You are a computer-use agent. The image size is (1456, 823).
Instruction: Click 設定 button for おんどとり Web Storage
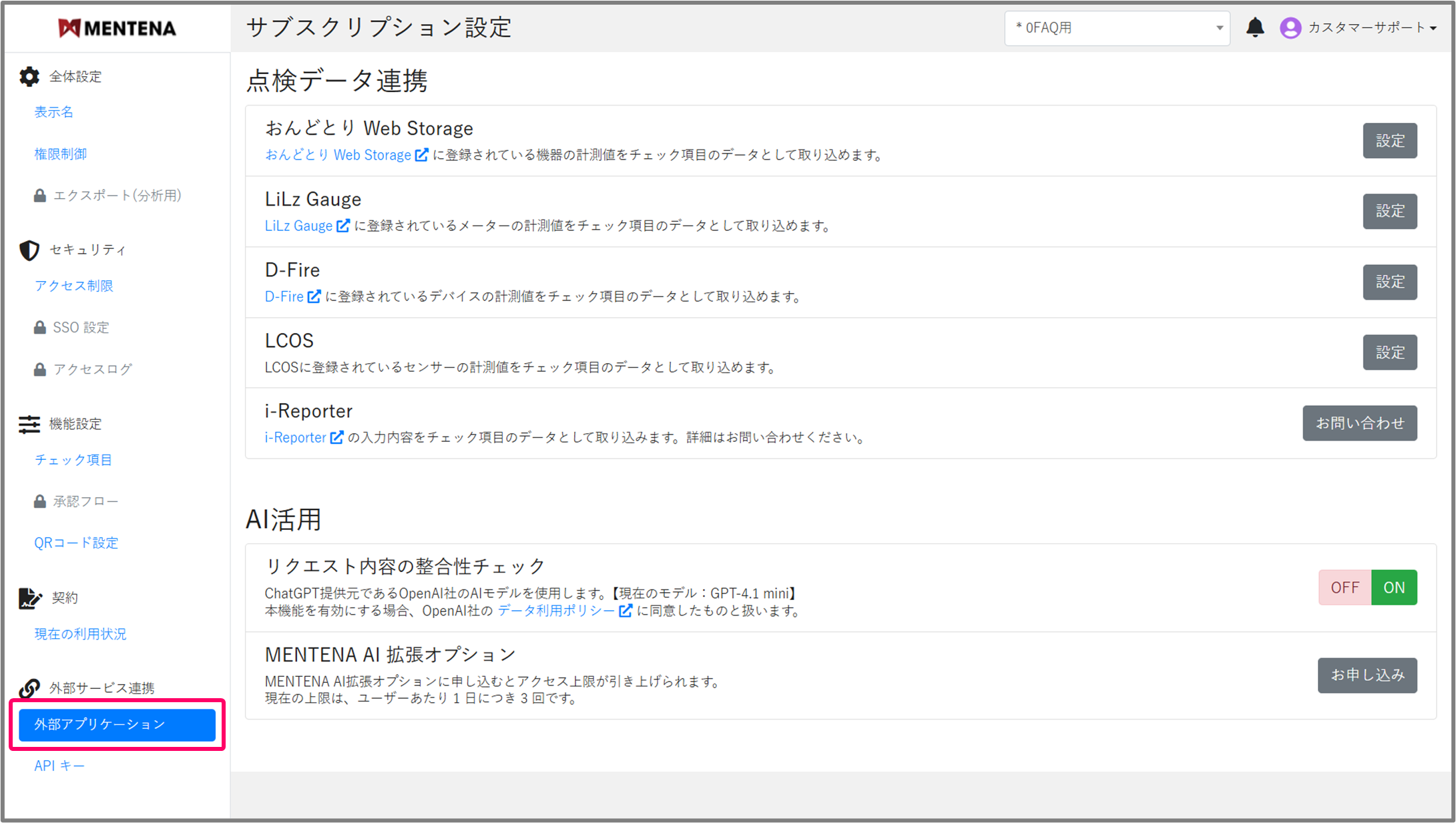point(1389,141)
